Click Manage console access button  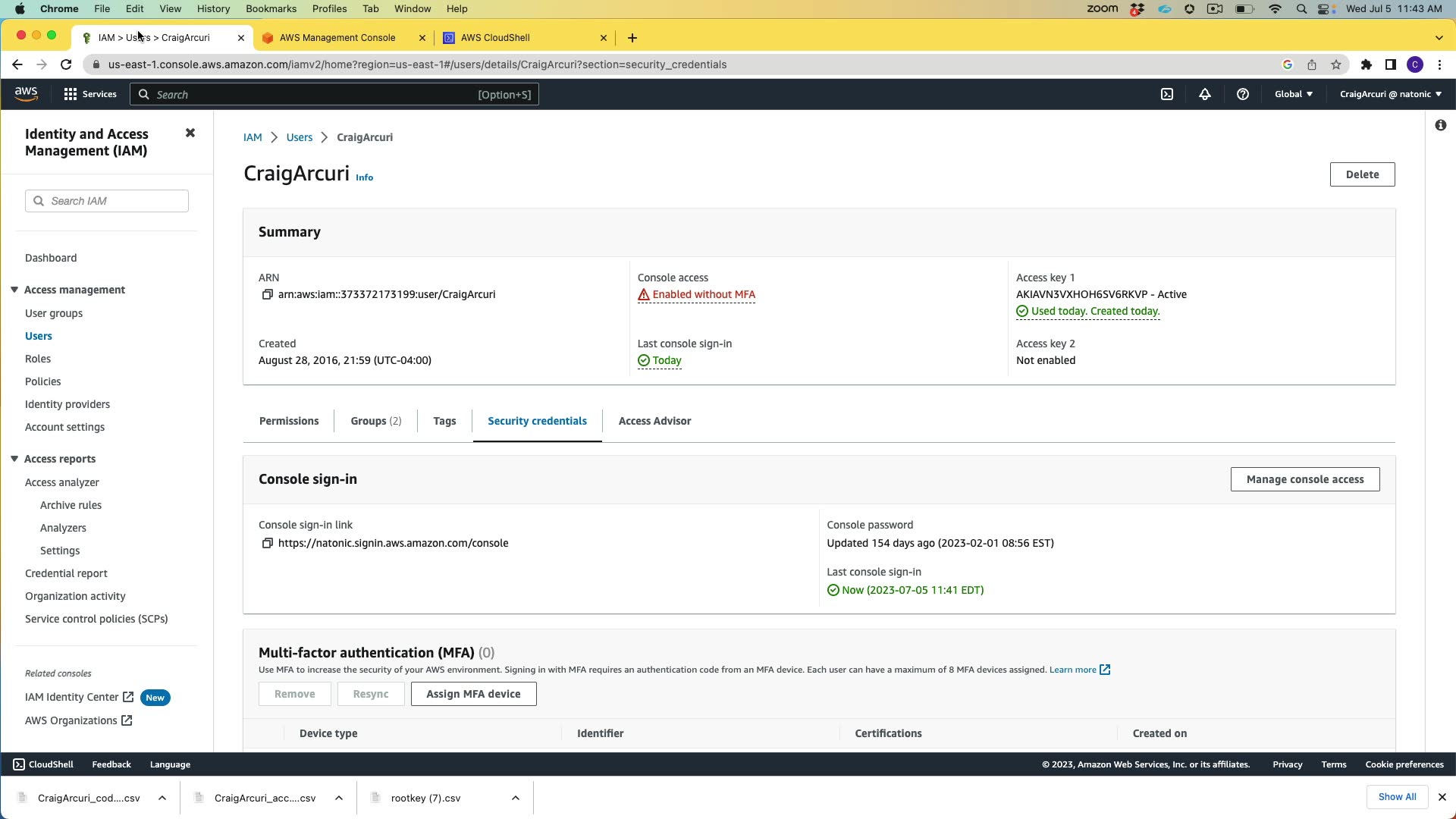[1304, 479]
